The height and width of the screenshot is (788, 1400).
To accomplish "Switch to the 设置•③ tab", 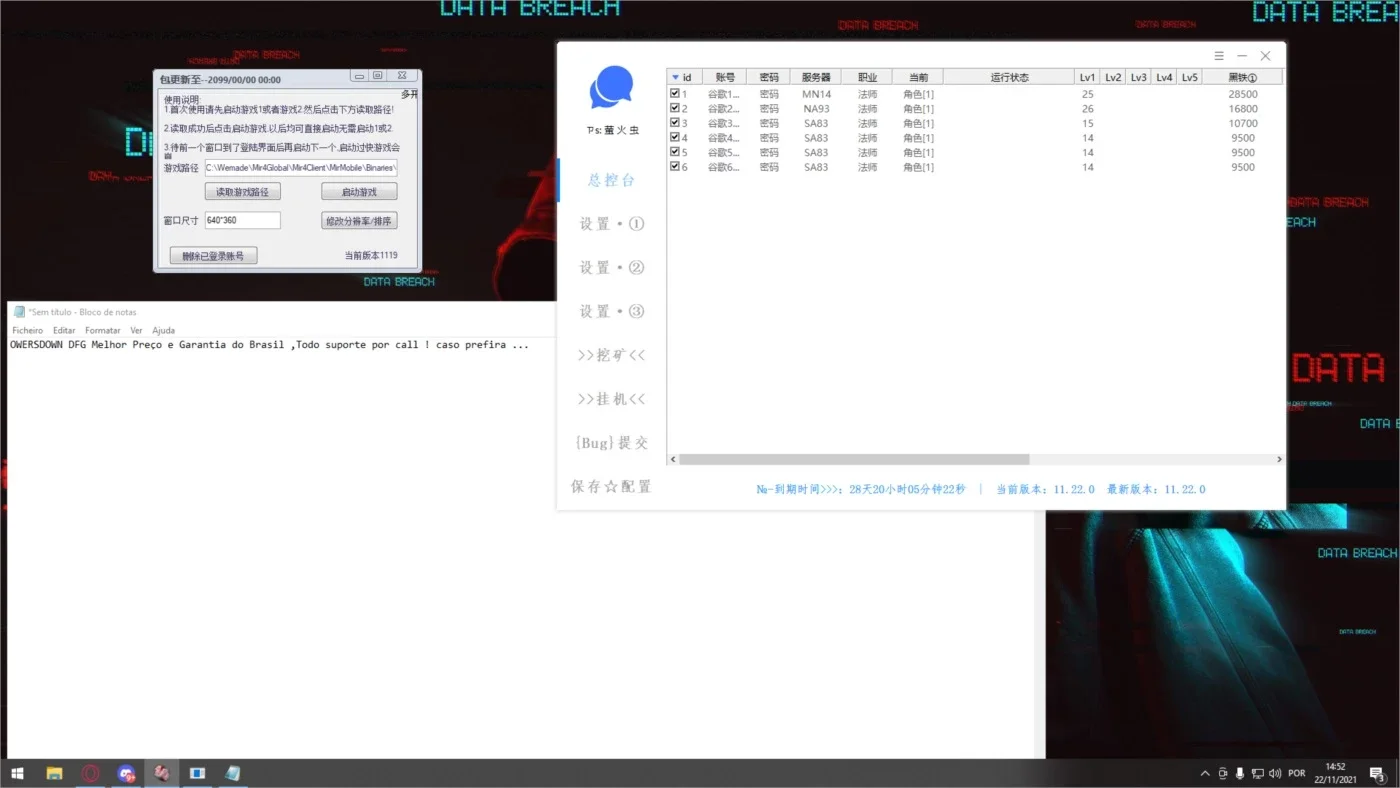I will click(x=611, y=312).
